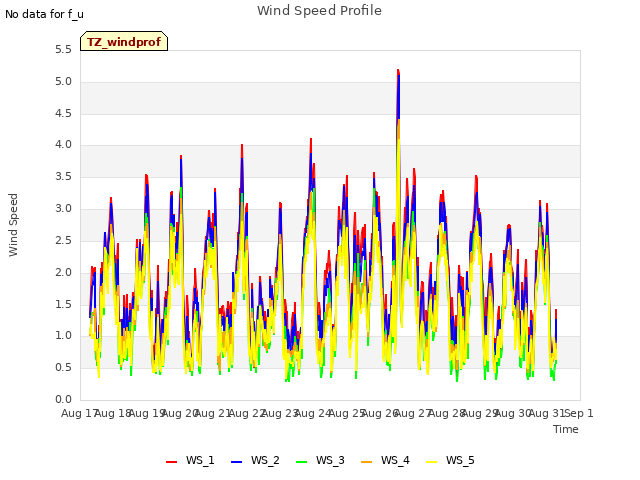The width and height of the screenshot is (640, 480).
Task: Click the 0.0 y-axis tick label
Action: pos(63,400)
